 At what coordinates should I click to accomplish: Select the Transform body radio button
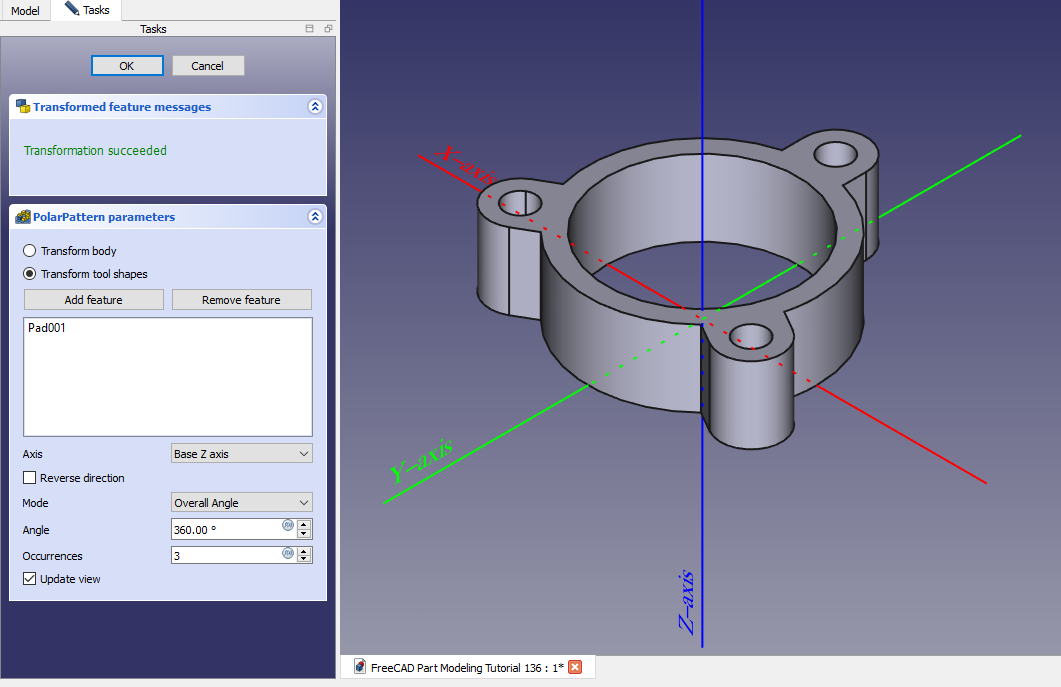[x=30, y=251]
